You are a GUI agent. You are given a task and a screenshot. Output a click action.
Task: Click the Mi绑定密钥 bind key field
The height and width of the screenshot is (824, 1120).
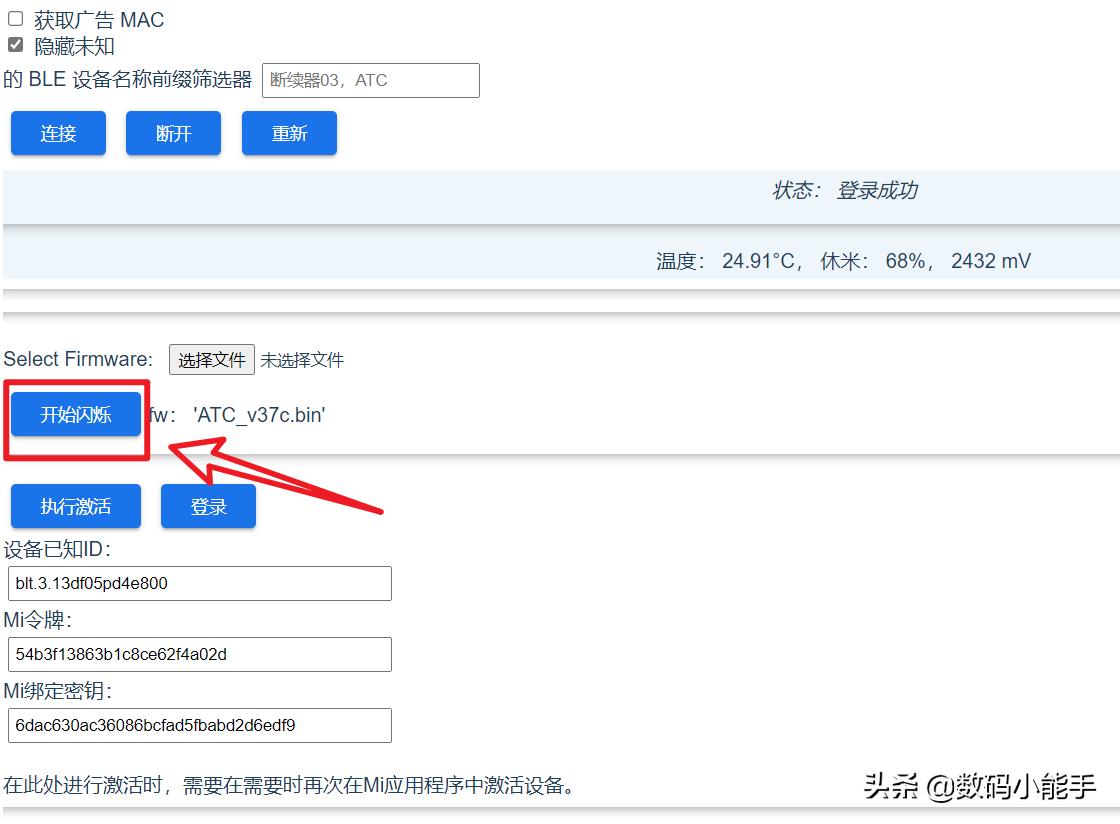pos(199,725)
